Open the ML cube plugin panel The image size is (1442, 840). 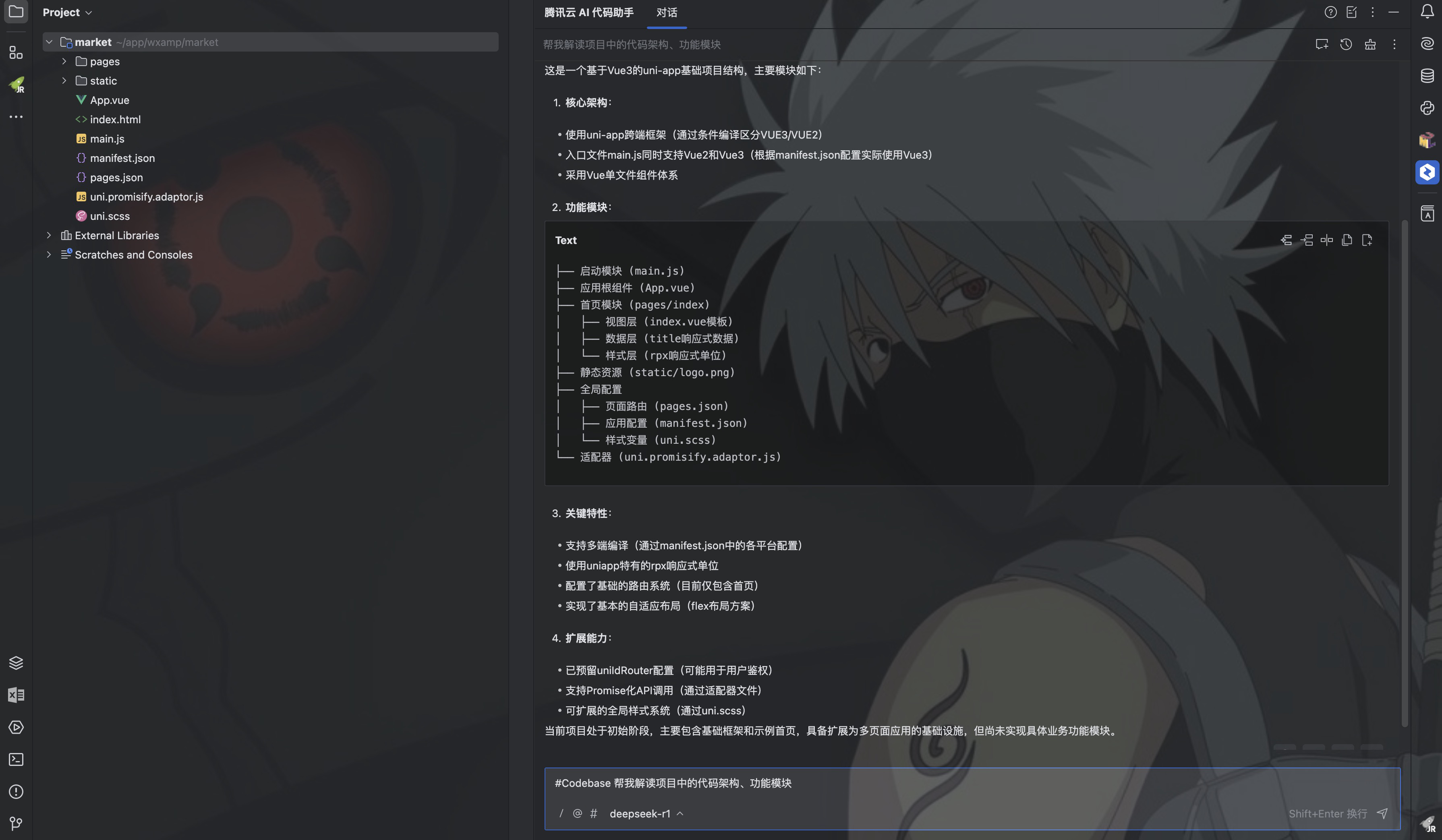[x=1427, y=140]
